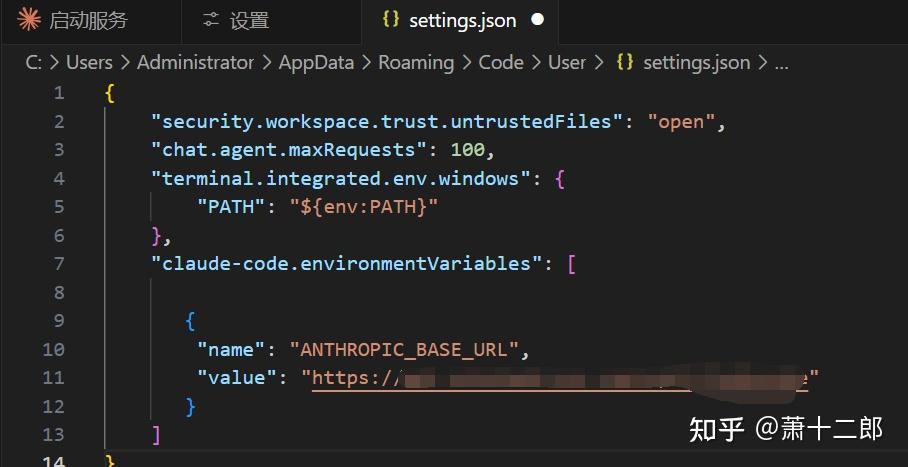908x467 pixels.
Task: Click the value 100
Action: pos(467,150)
